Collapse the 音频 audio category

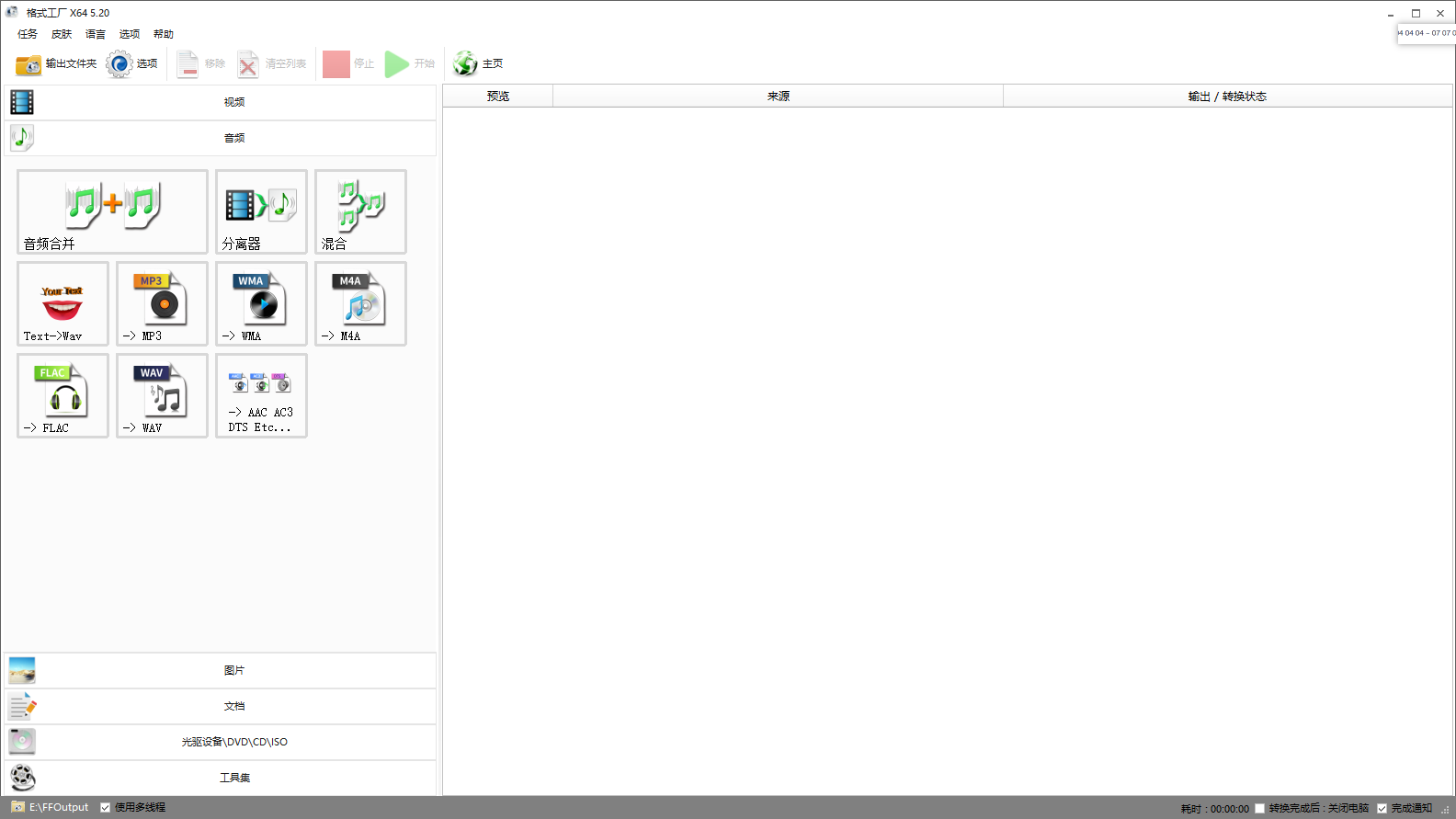[221, 138]
